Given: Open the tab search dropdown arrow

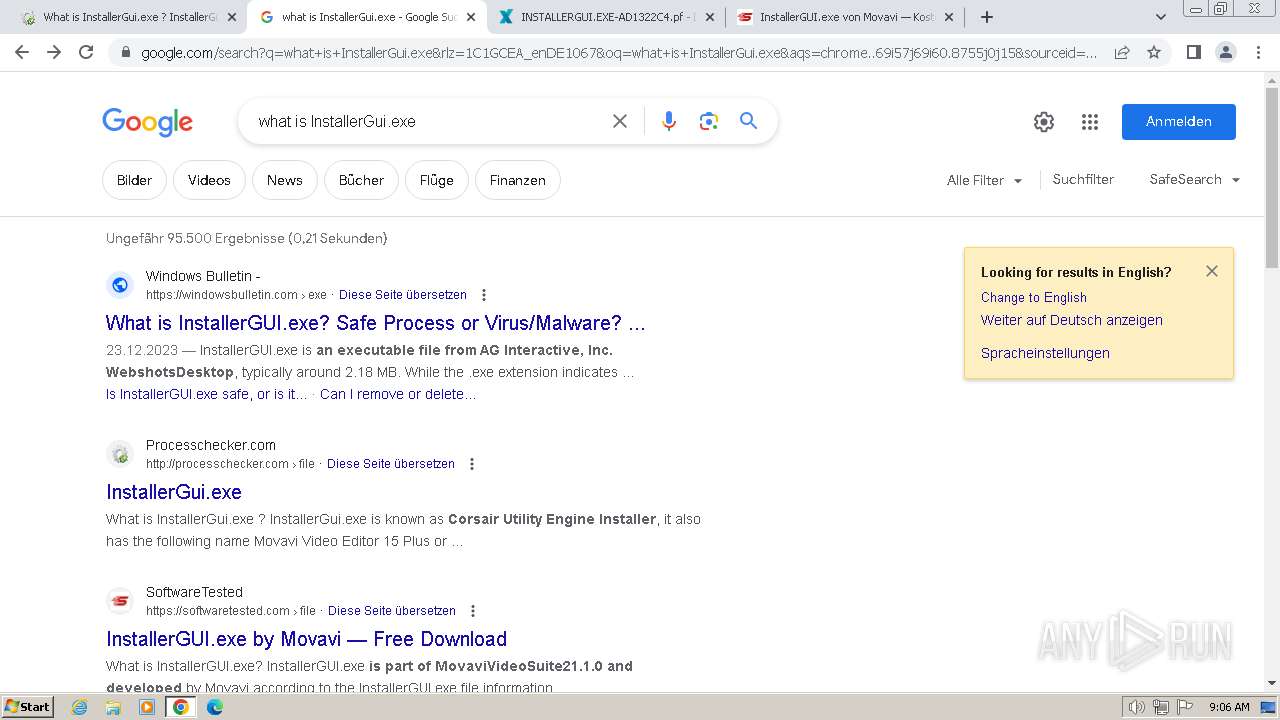Looking at the screenshot, I should click(1160, 17).
